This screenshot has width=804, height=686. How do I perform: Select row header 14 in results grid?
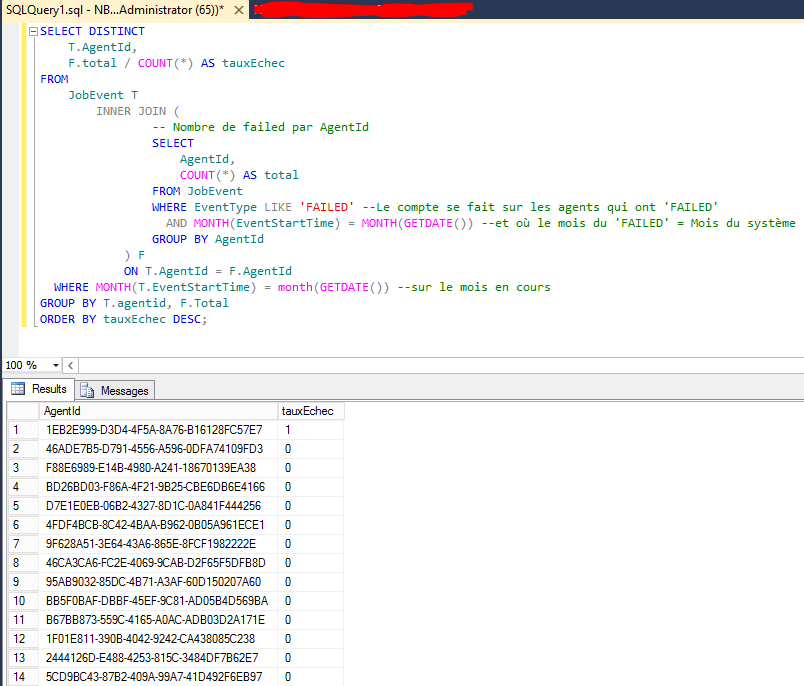click(22, 677)
